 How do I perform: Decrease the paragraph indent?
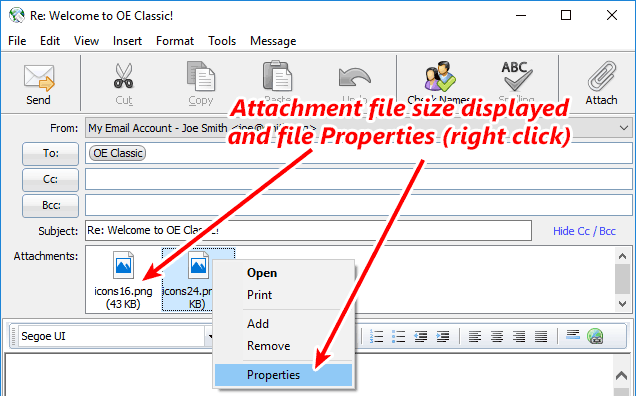pyautogui.click(x=421, y=336)
